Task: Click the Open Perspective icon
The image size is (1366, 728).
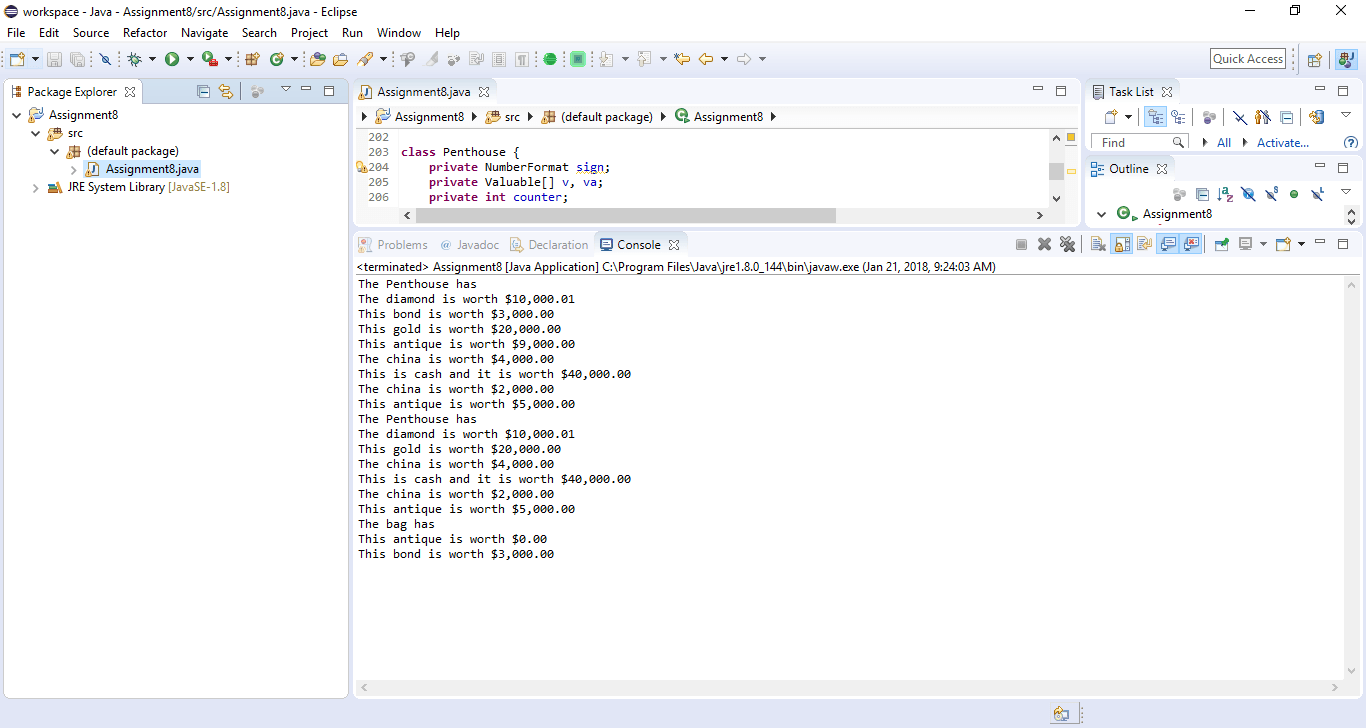Action: point(1315,59)
